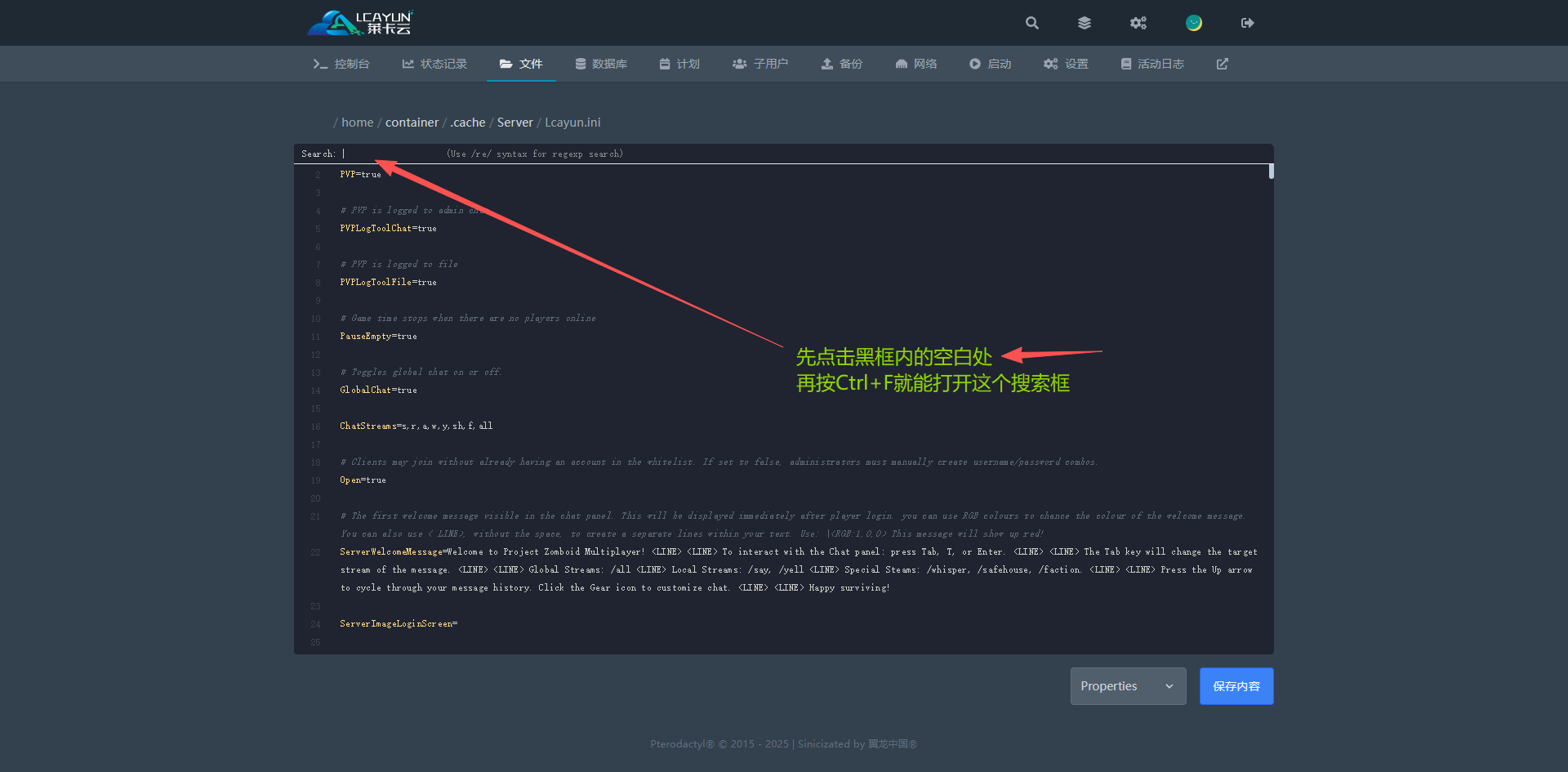Viewport: 1568px width, 772px height.
Task: Navigate to container in breadcrumb path
Action: 412,123
